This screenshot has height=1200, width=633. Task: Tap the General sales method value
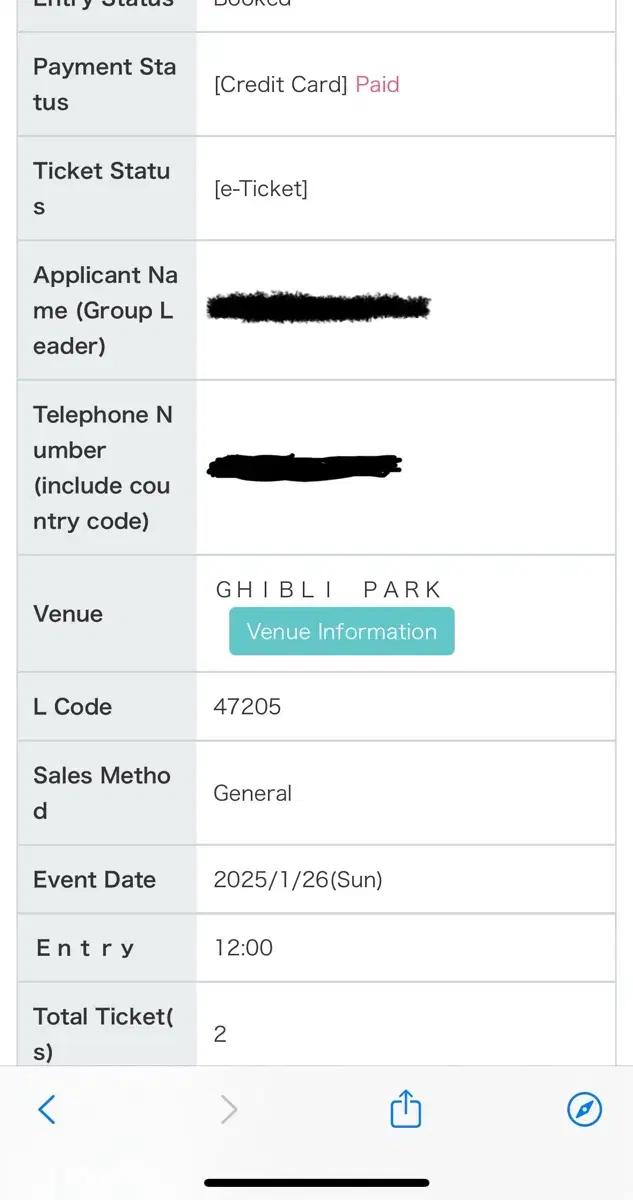click(252, 793)
